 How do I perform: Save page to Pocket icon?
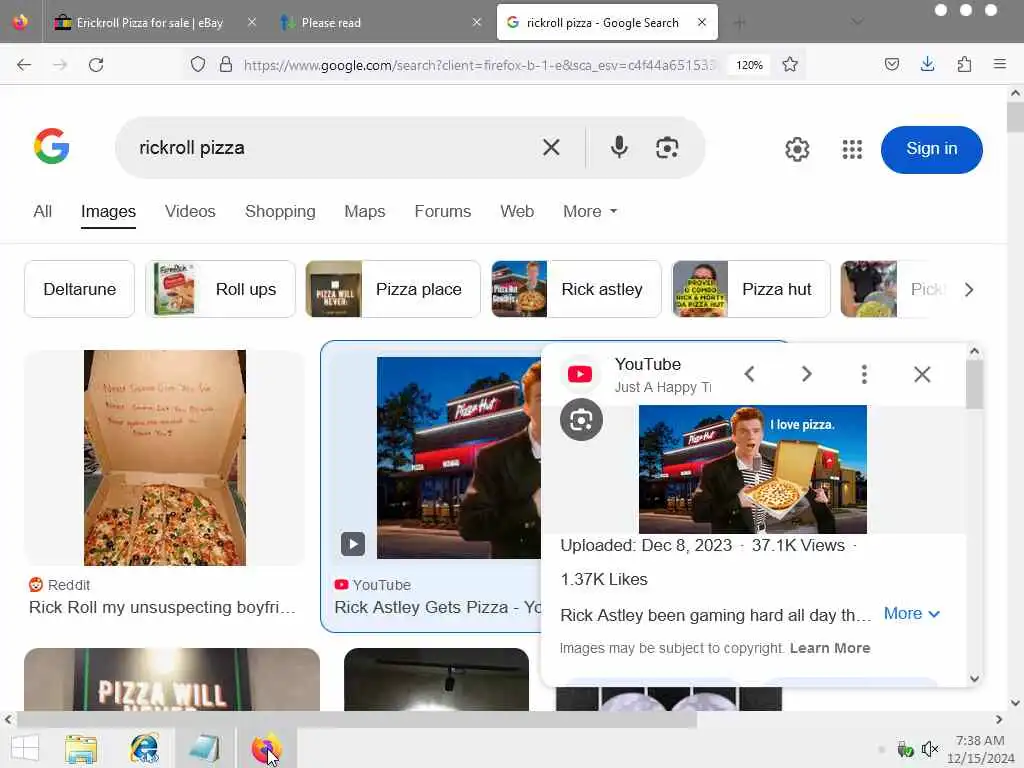pyautogui.click(x=892, y=64)
